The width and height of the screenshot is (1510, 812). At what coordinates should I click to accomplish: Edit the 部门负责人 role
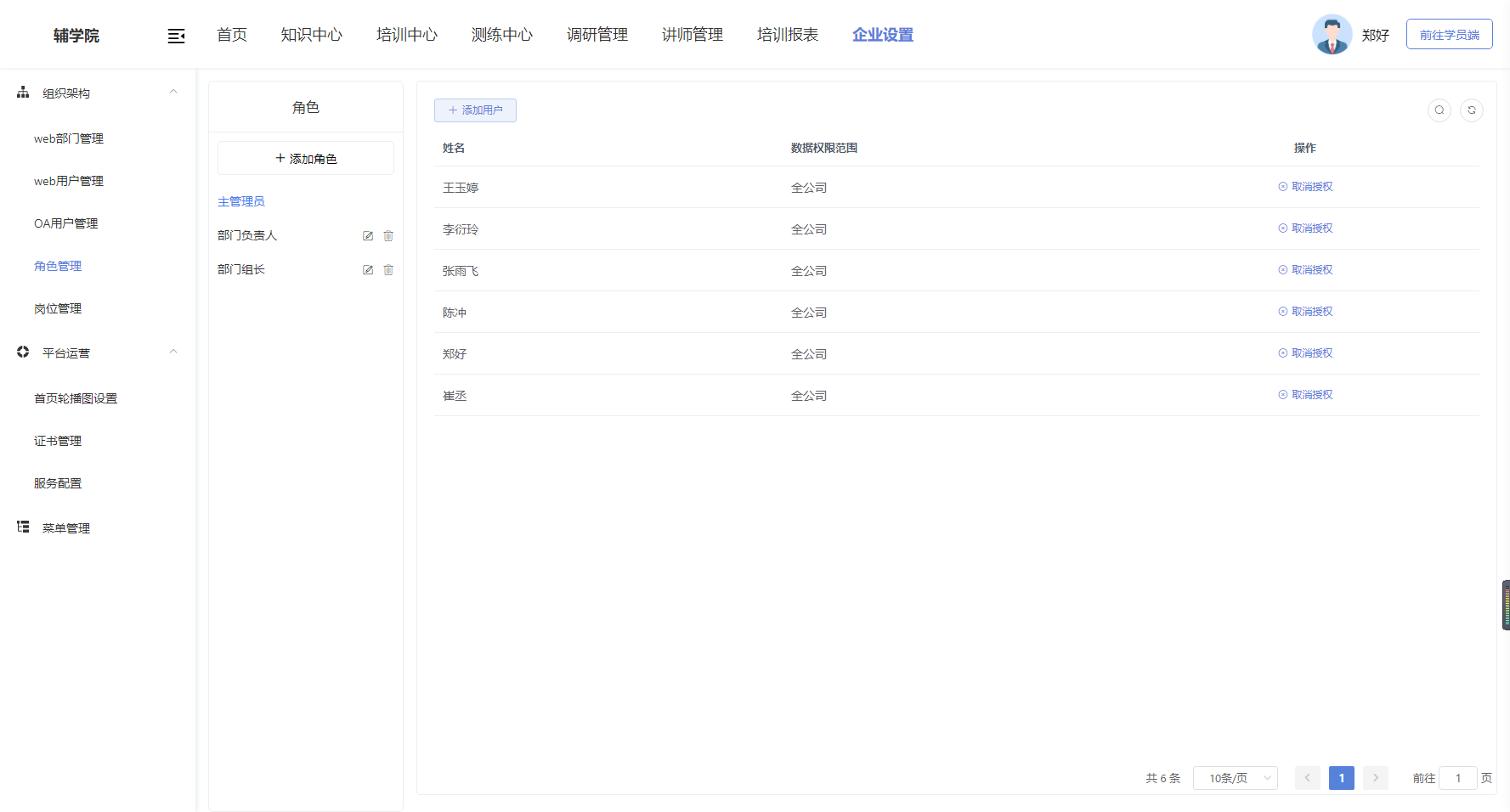[368, 236]
